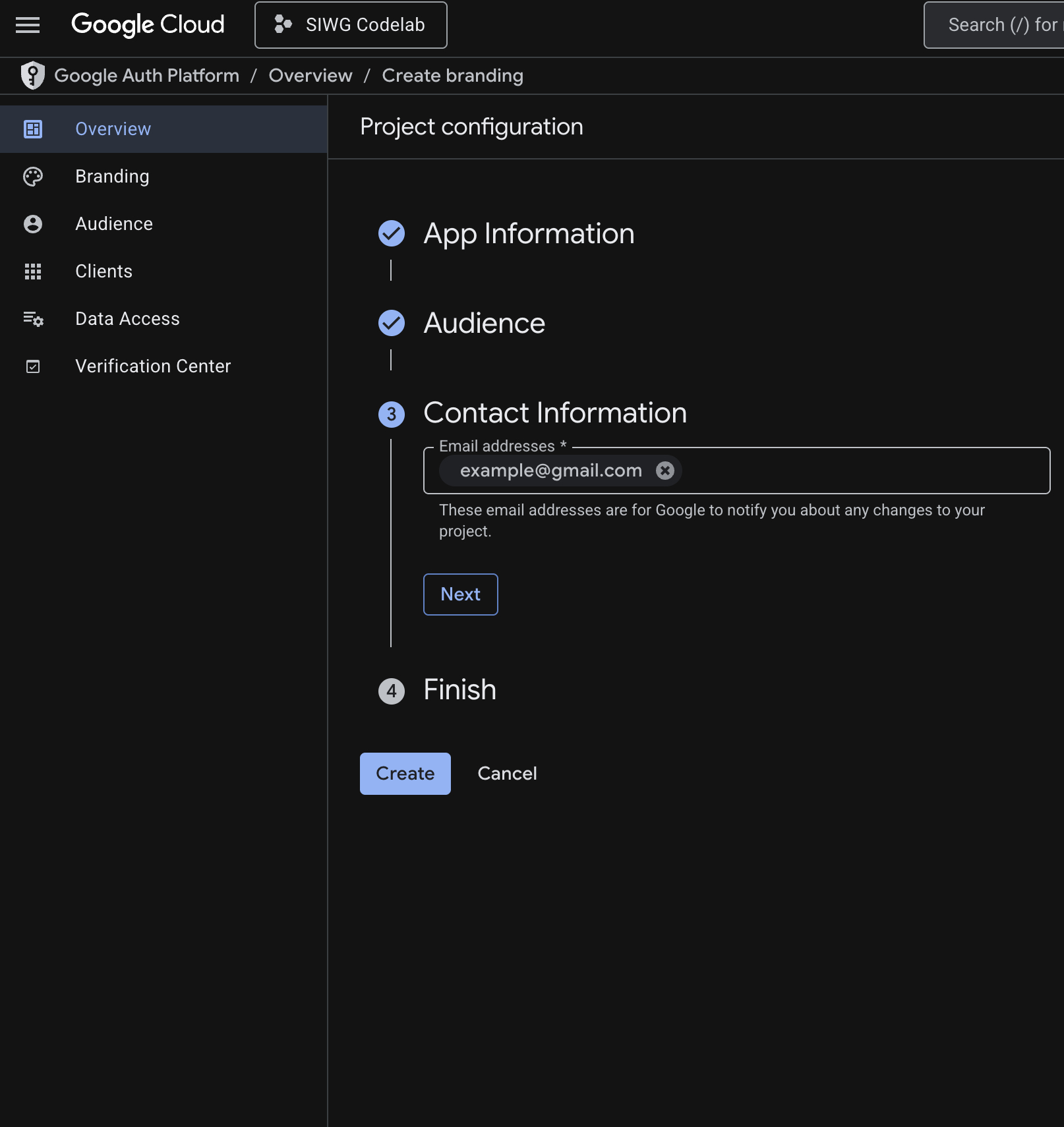The width and height of the screenshot is (1064, 1127).
Task: Click inside the Email addresses field
Action: [824, 470]
